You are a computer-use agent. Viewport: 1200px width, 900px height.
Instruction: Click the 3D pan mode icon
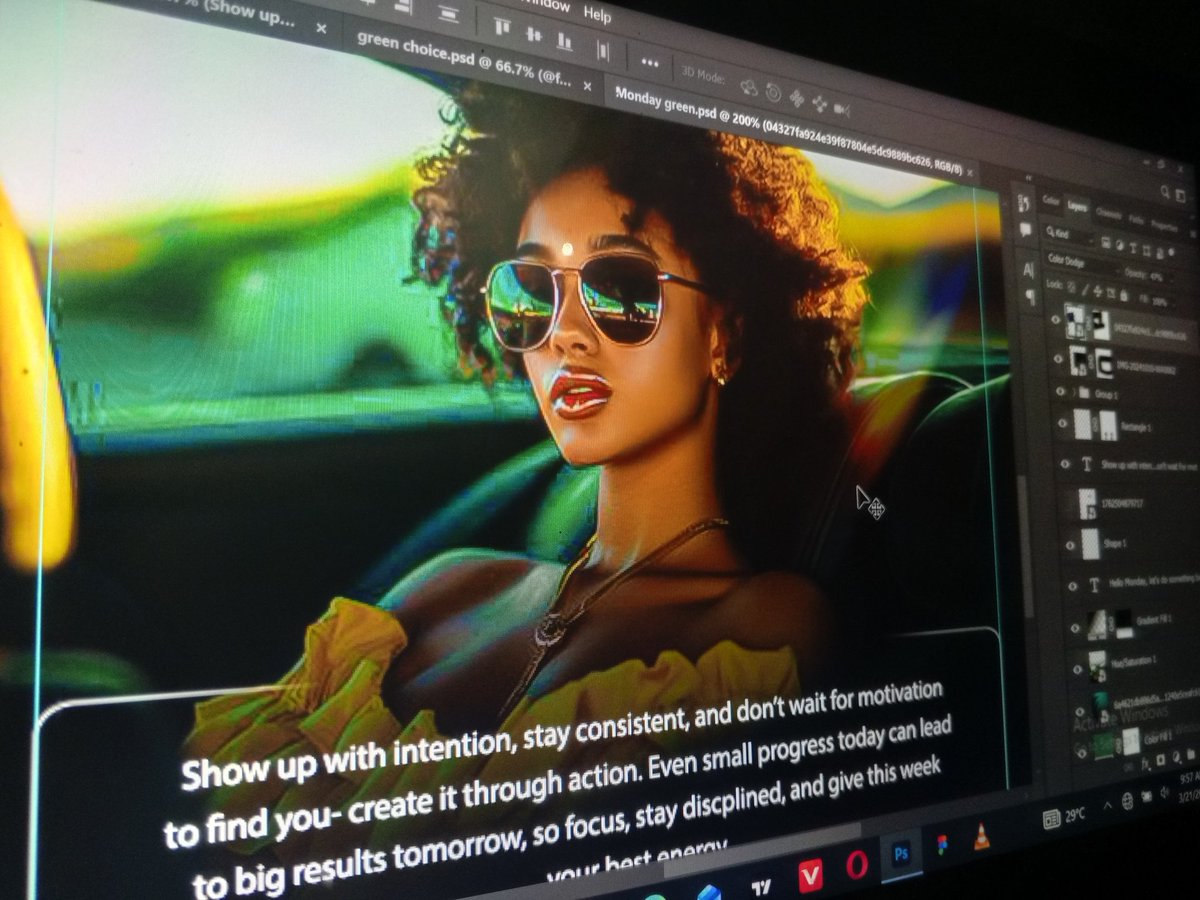click(797, 98)
